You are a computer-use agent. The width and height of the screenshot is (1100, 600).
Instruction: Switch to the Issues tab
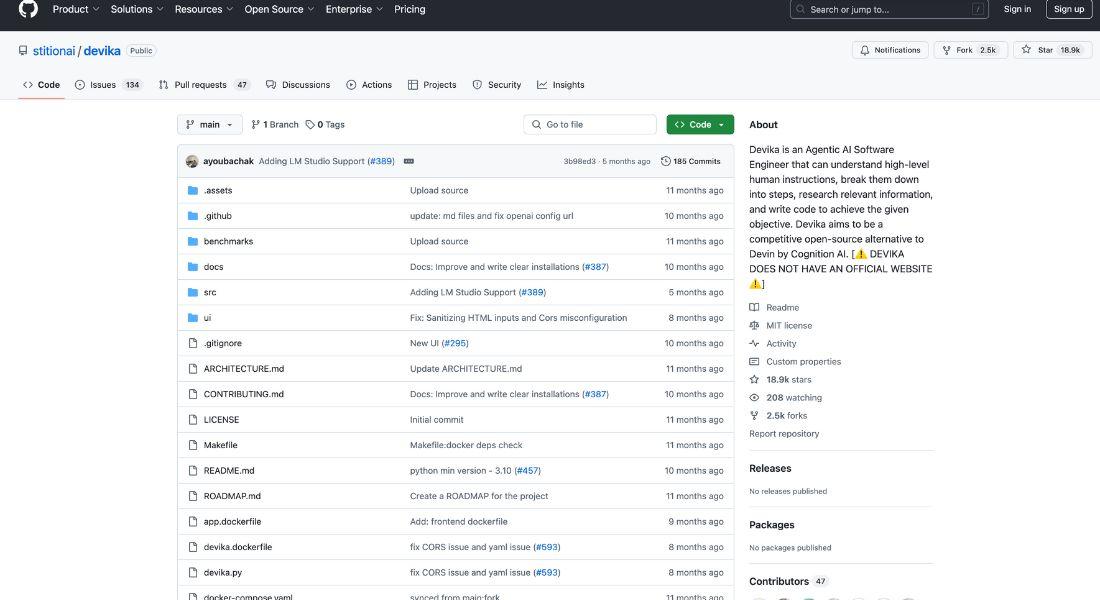[x=109, y=85]
